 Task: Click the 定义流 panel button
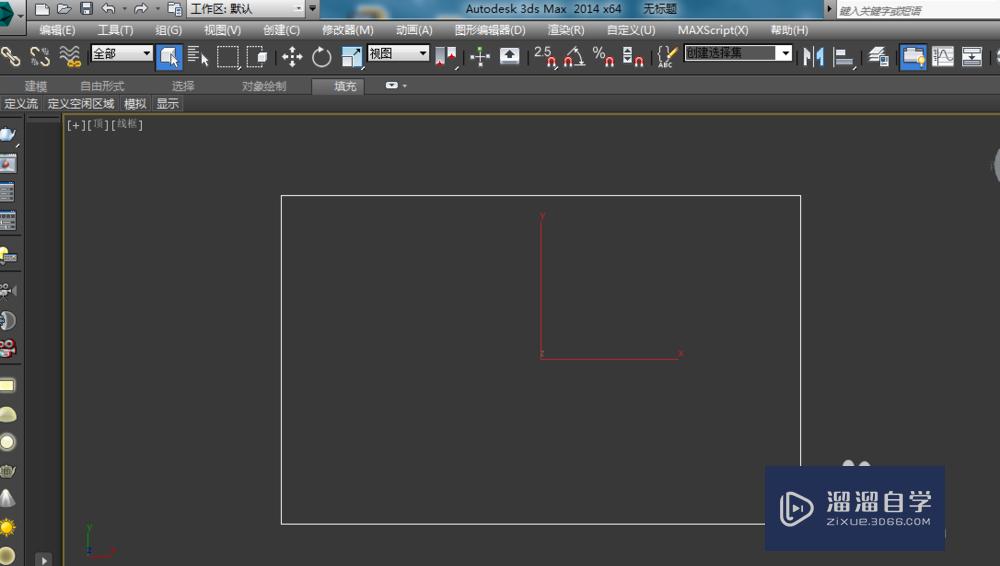[x=21, y=104]
